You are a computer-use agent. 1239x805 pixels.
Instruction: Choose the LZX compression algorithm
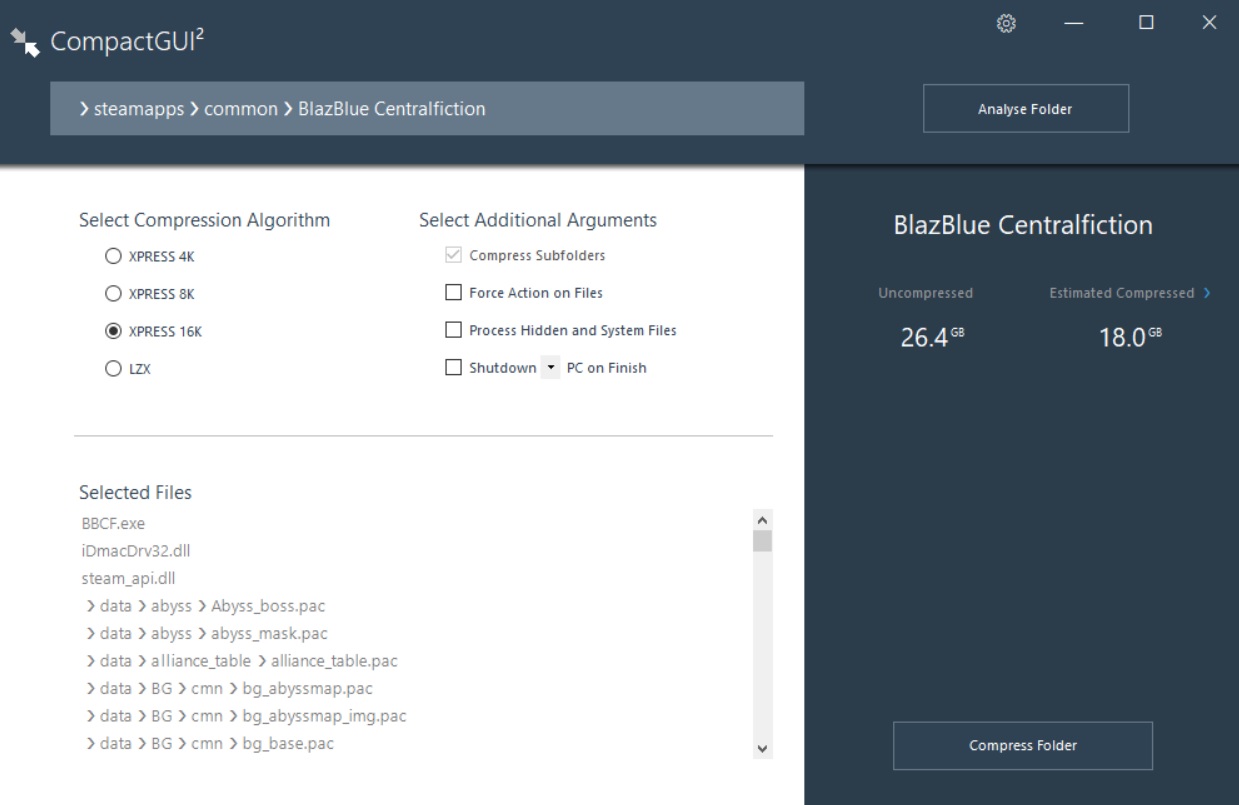pyautogui.click(x=113, y=369)
